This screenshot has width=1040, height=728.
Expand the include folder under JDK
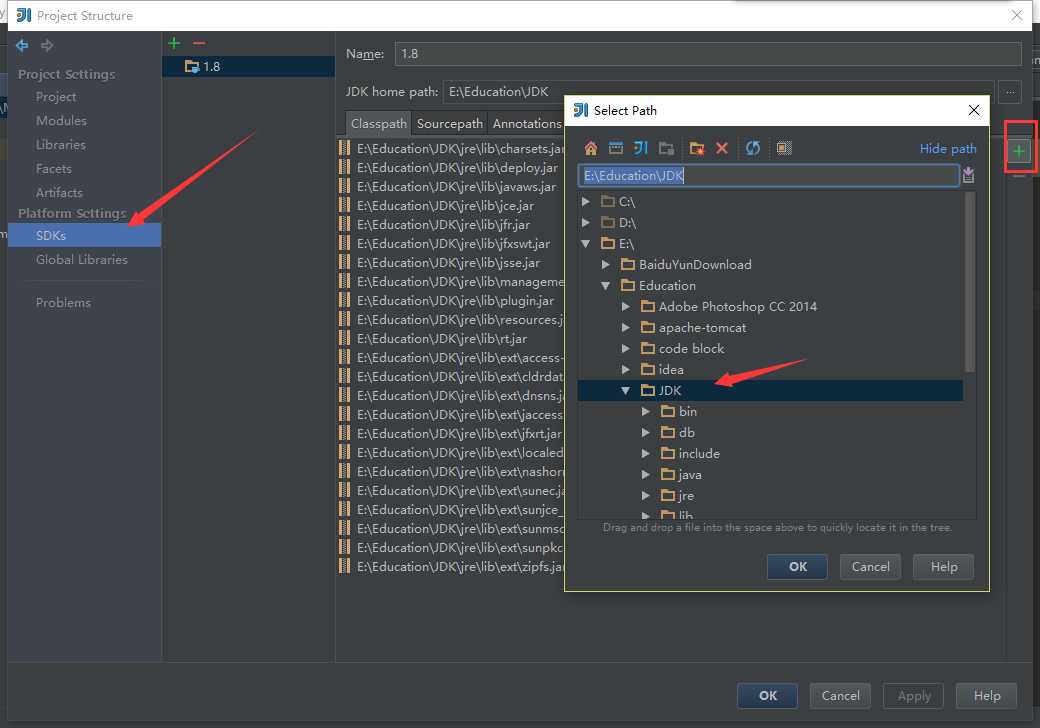(645, 454)
